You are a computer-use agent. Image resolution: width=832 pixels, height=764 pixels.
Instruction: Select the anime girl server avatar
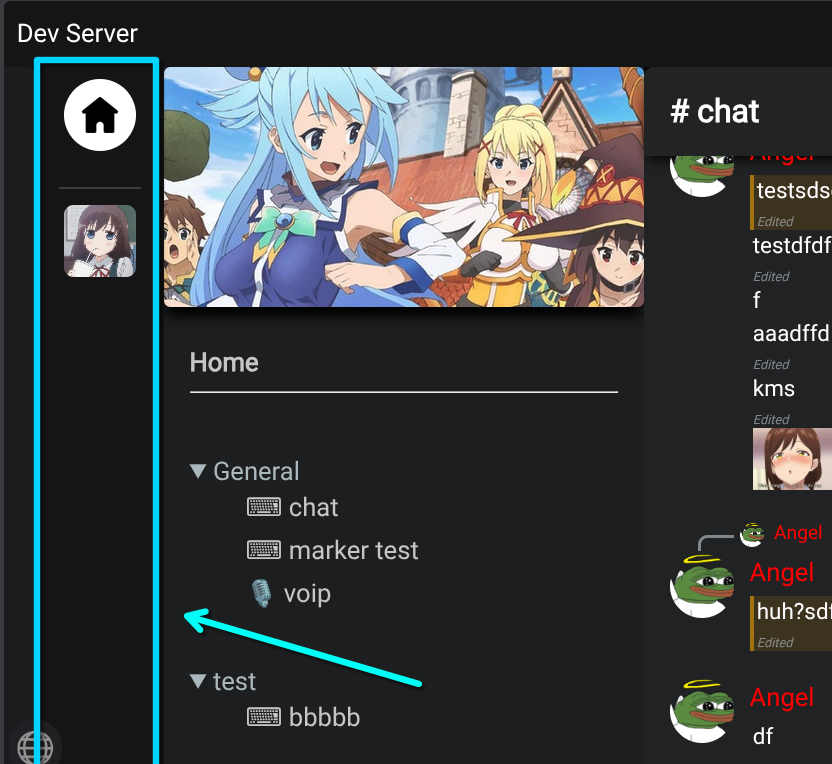[100, 241]
